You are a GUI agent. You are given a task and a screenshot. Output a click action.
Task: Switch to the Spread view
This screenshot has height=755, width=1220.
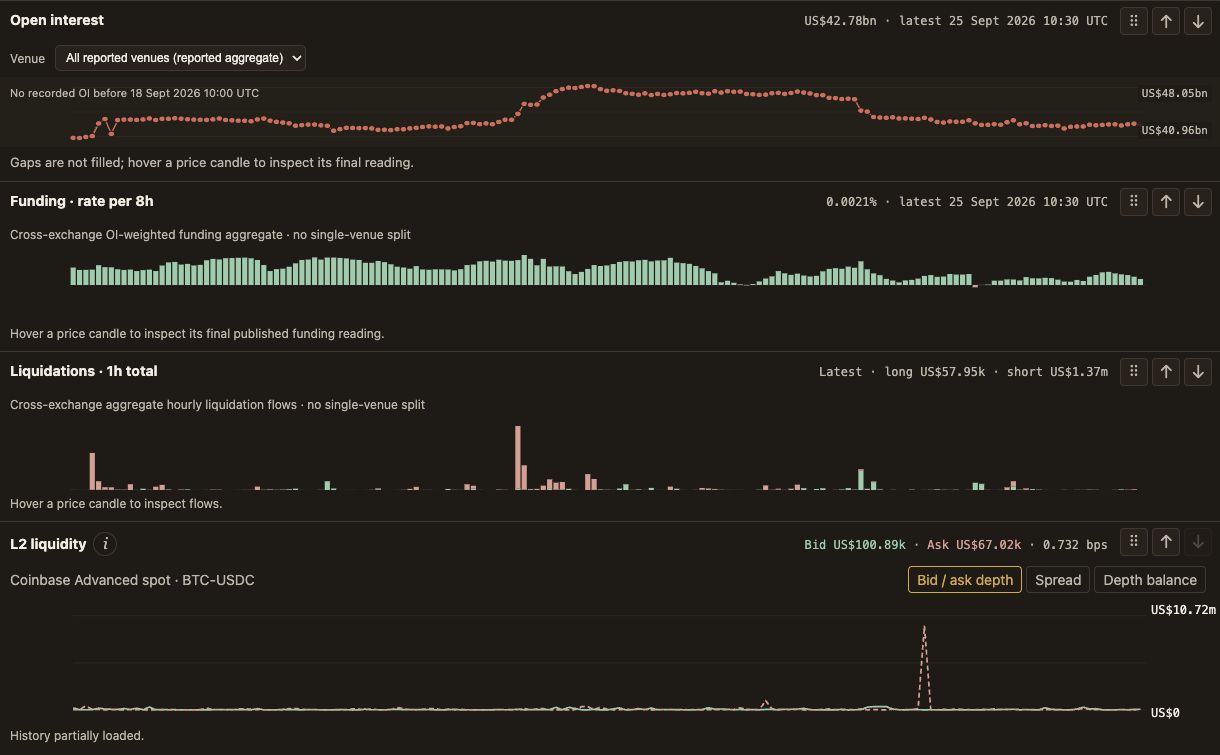click(x=1058, y=580)
